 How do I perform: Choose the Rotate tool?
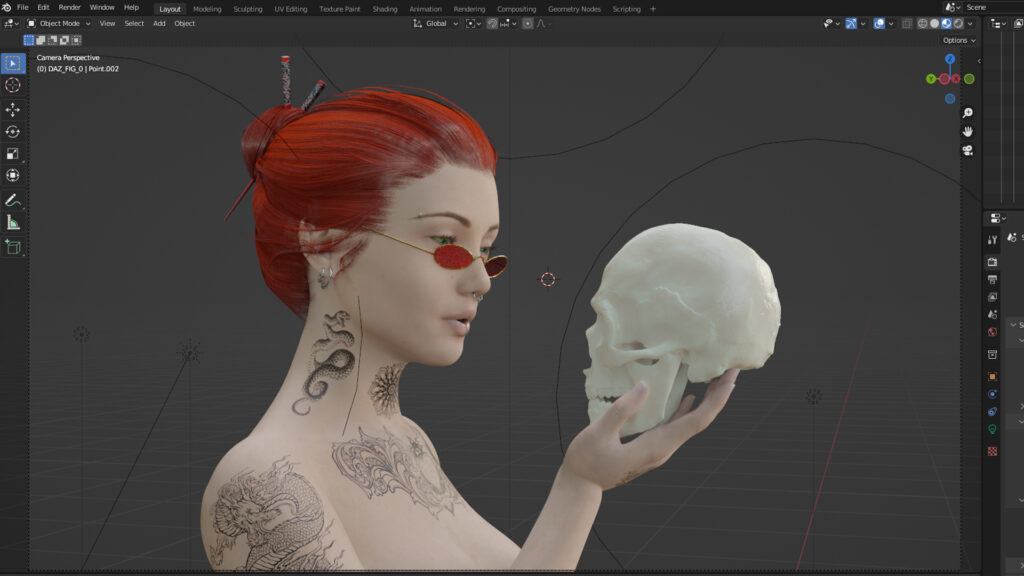tap(13, 131)
